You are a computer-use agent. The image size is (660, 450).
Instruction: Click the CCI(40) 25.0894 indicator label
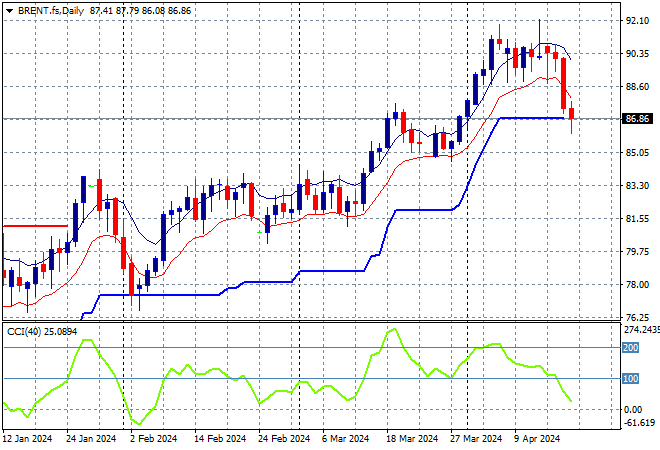click(x=42, y=331)
